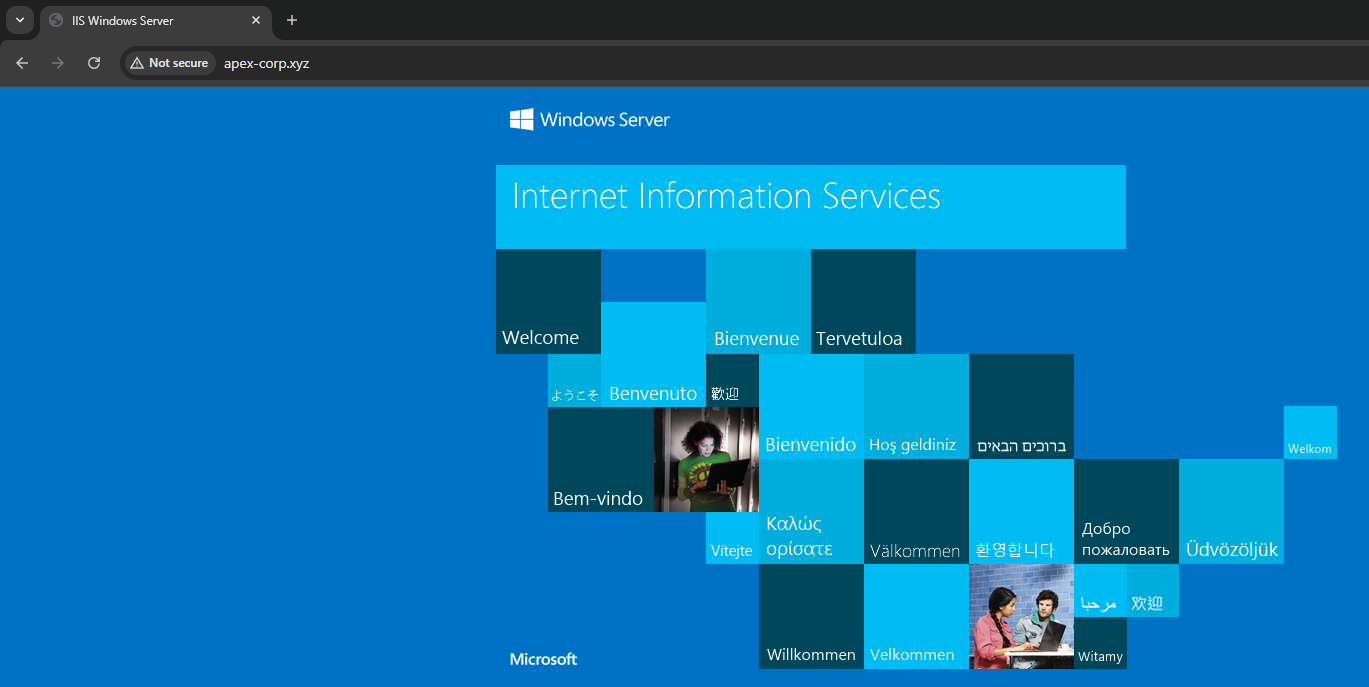Click the browser Forward arrow

click(x=58, y=63)
